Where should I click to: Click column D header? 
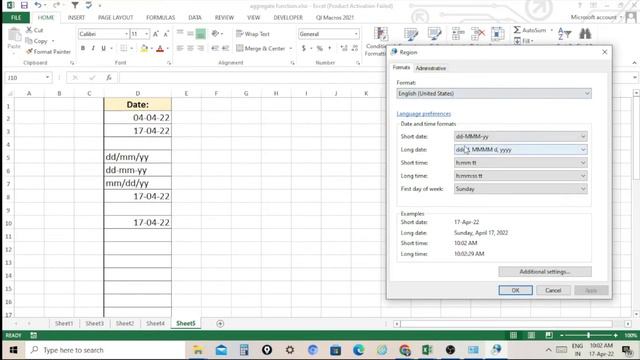(x=138, y=93)
